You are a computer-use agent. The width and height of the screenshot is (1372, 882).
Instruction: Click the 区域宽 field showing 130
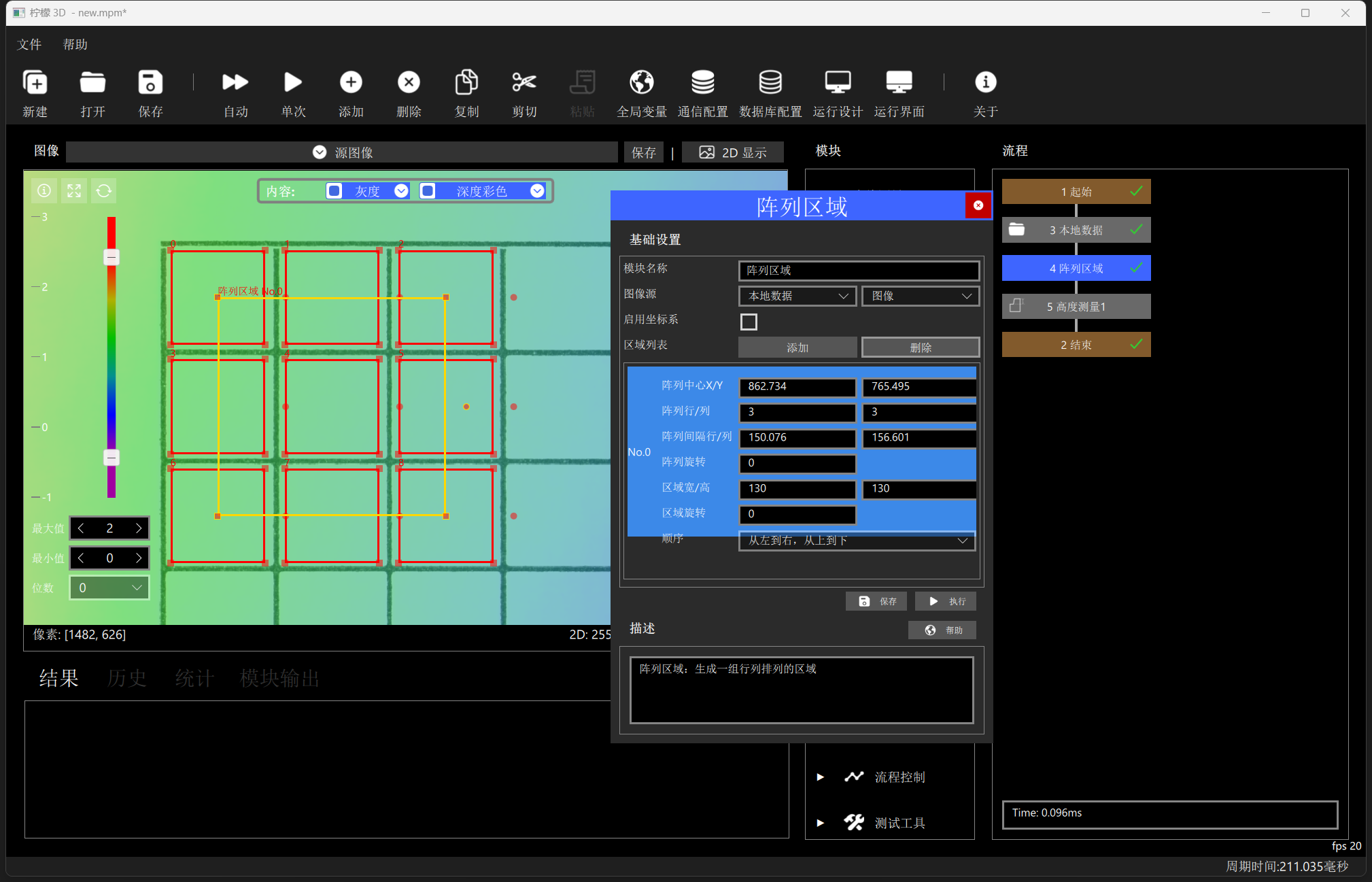point(798,488)
